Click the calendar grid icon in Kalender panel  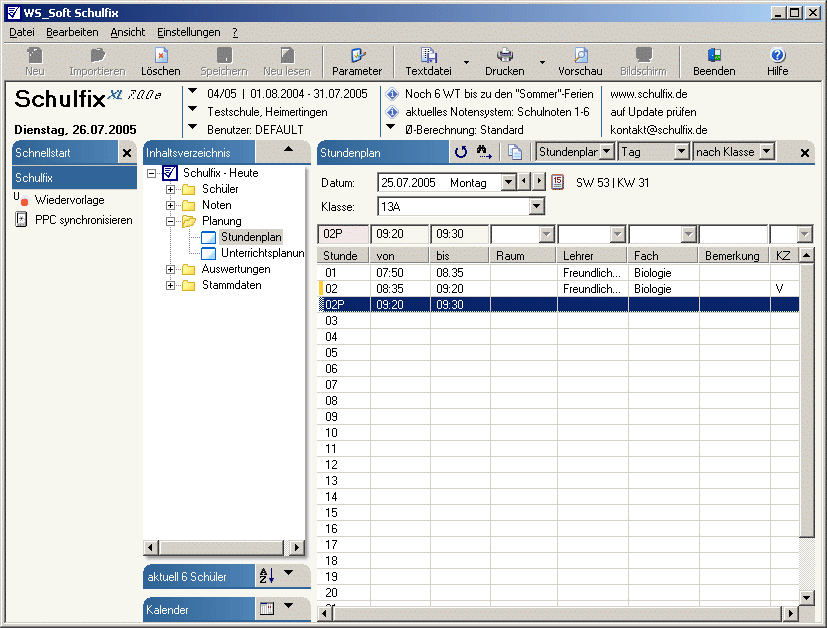click(x=267, y=608)
